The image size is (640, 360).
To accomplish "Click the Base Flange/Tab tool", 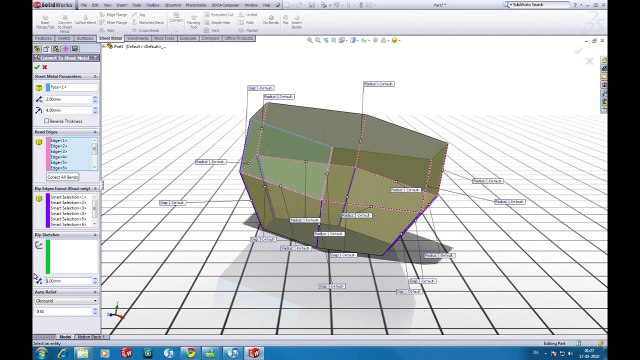I will click(x=45, y=23).
